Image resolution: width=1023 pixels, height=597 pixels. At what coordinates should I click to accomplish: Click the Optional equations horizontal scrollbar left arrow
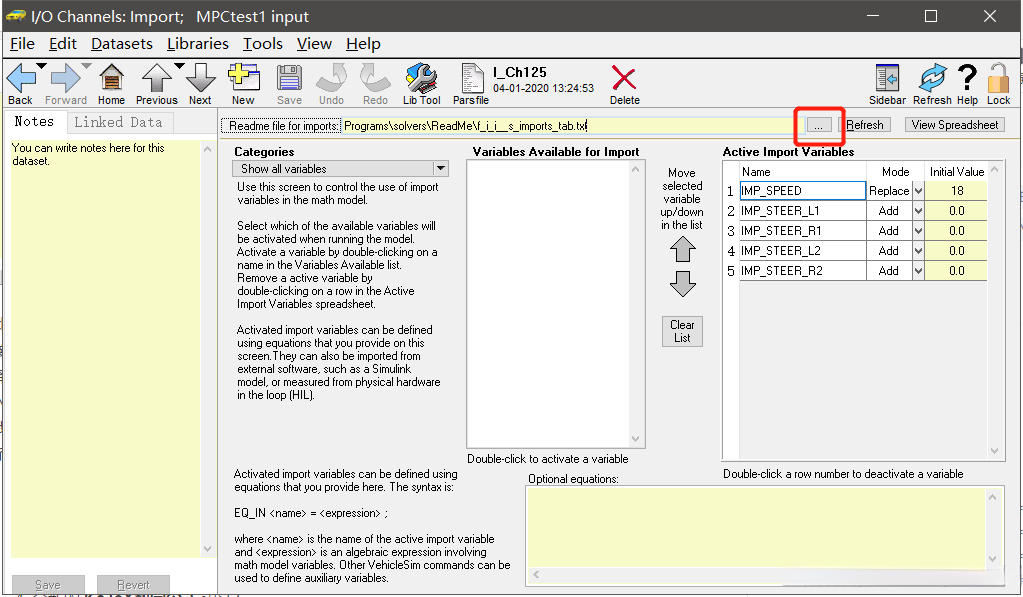click(x=536, y=575)
